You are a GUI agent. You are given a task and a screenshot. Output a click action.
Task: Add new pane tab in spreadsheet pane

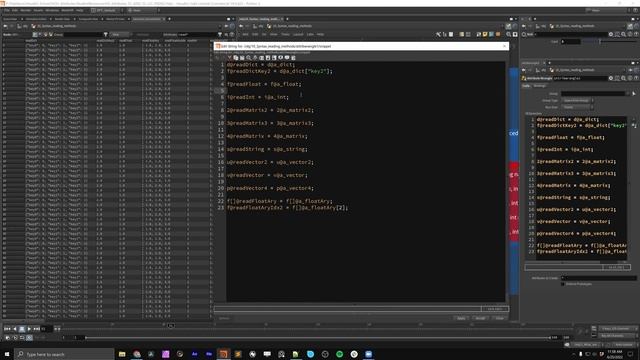(x=169, y=19)
